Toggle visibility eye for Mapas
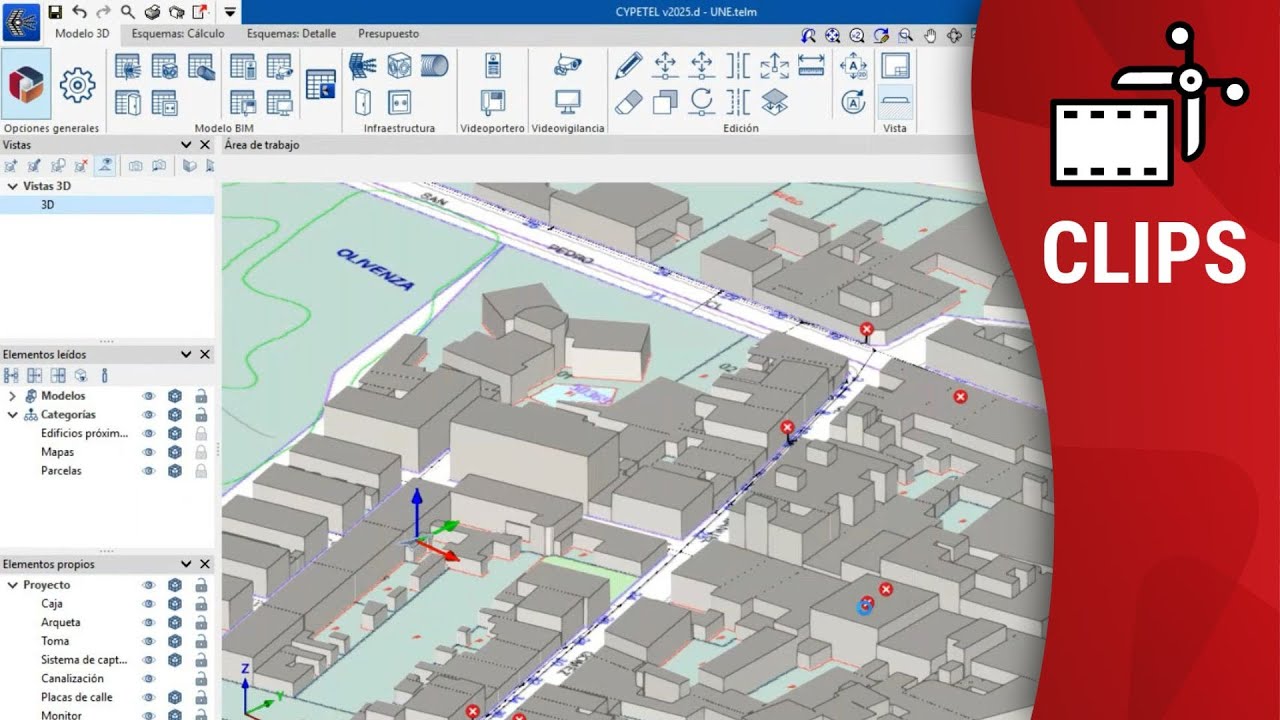1280x720 pixels. pyautogui.click(x=149, y=452)
